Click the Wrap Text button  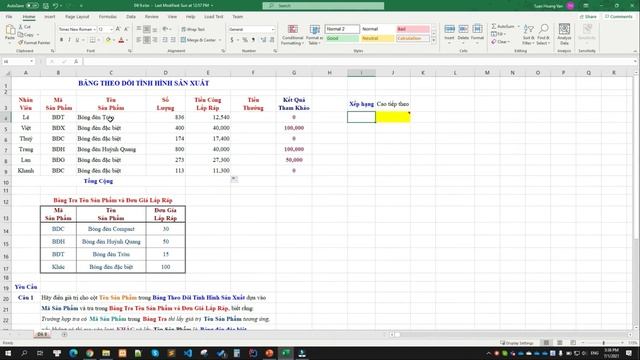[x=193, y=29]
